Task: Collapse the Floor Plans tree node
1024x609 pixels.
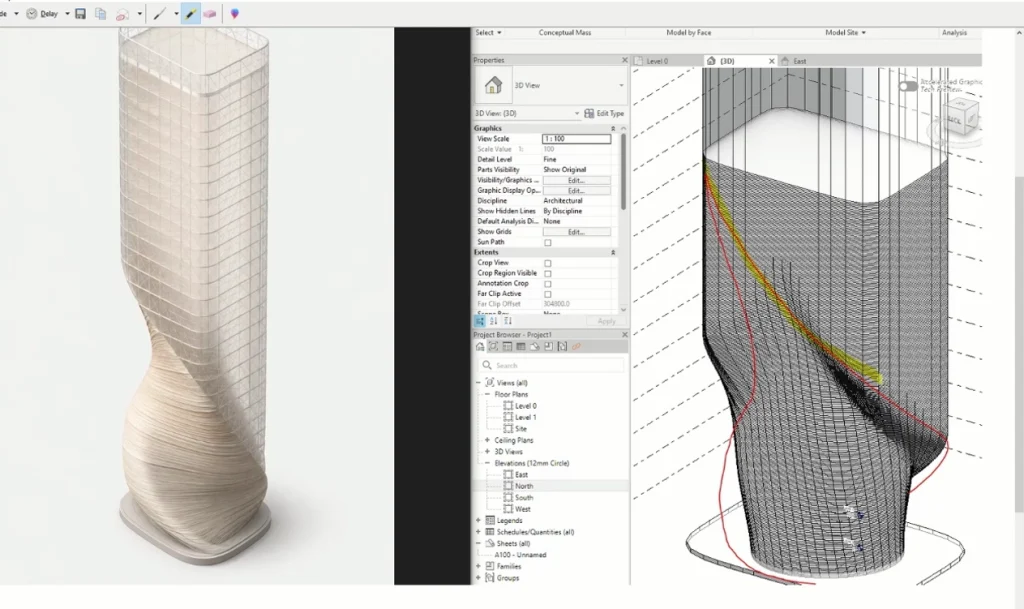Action: tap(487, 395)
